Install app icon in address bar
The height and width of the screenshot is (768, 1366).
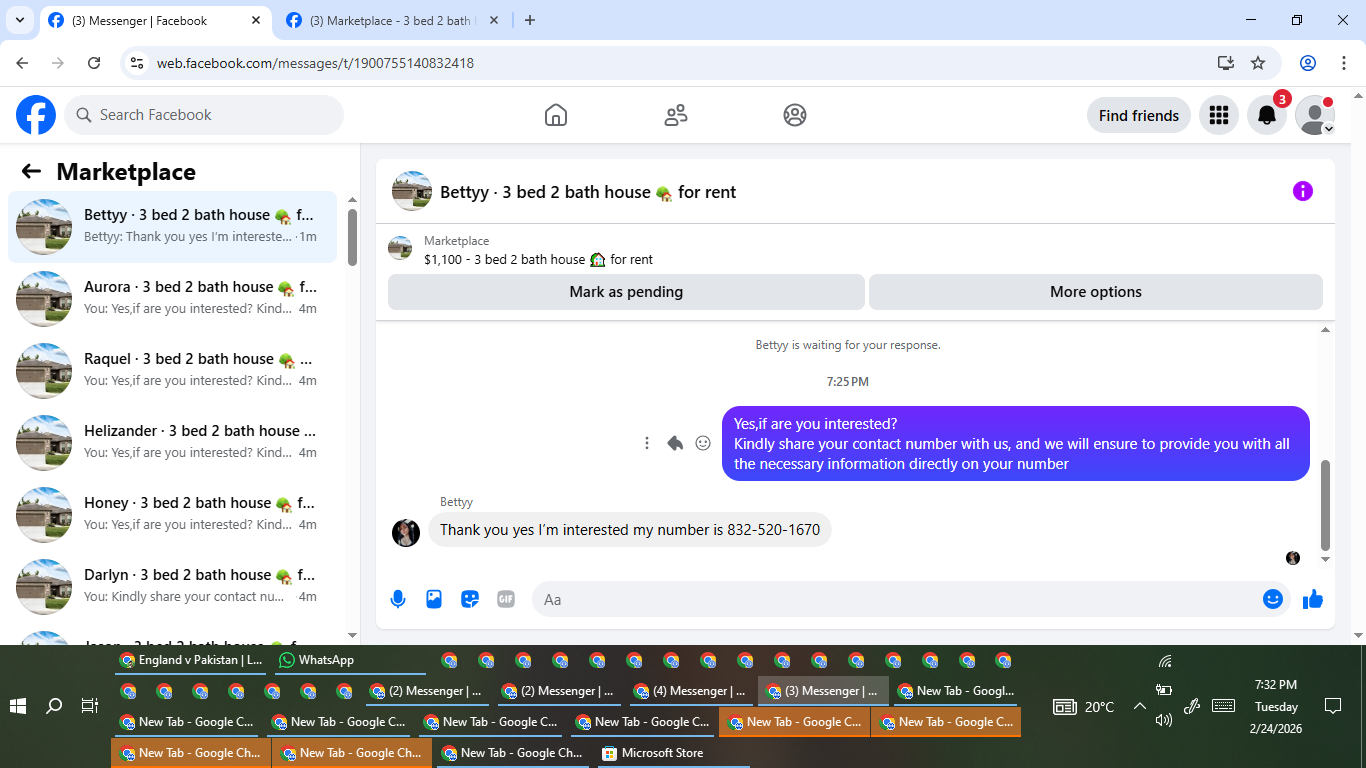pyautogui.click(x=1226, y=63)
